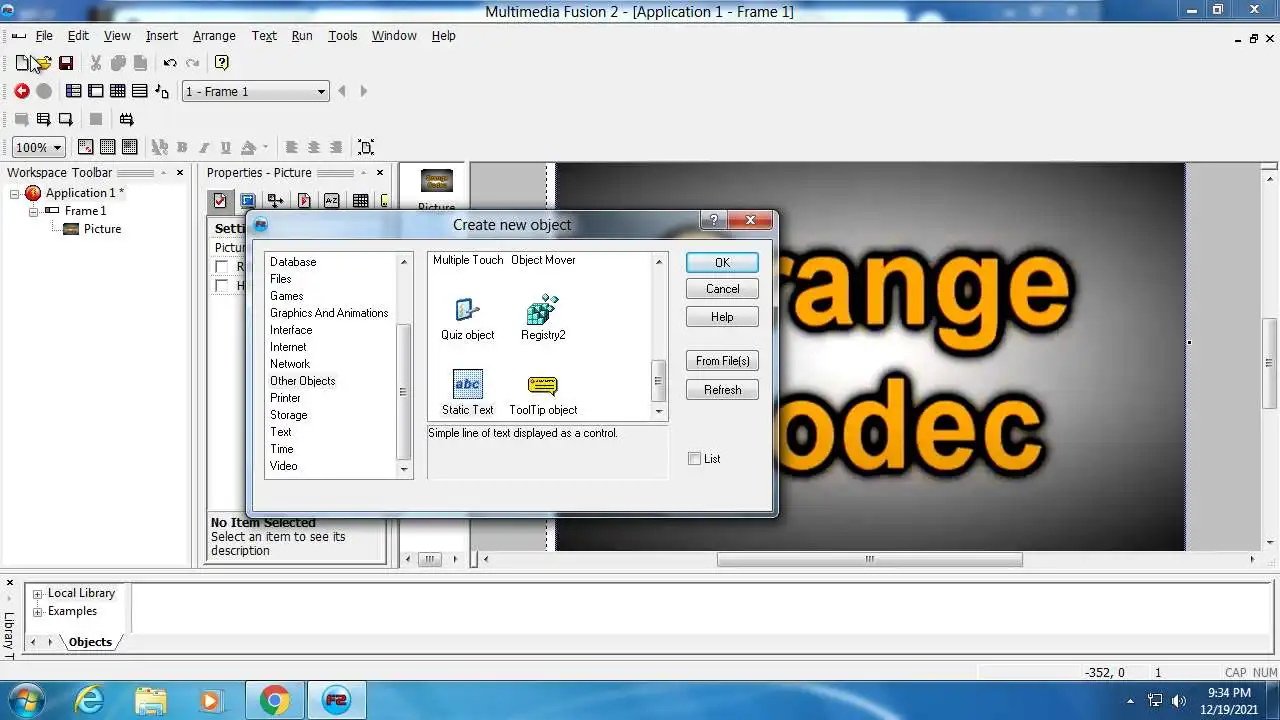
Task: Select the Registry2 object icon
Action: (543, 310)
